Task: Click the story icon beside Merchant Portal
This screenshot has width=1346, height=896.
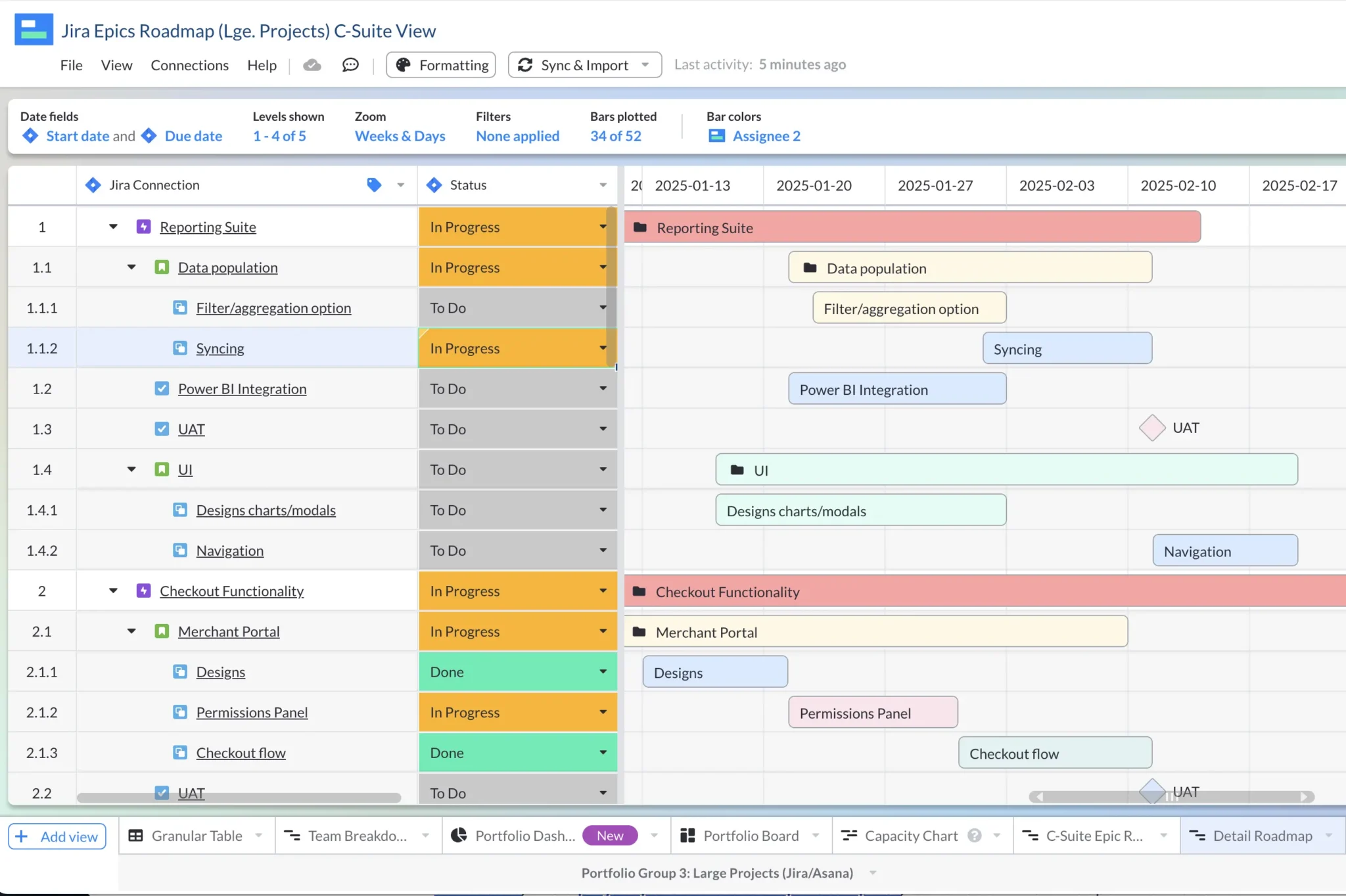Action: point(162,631)
